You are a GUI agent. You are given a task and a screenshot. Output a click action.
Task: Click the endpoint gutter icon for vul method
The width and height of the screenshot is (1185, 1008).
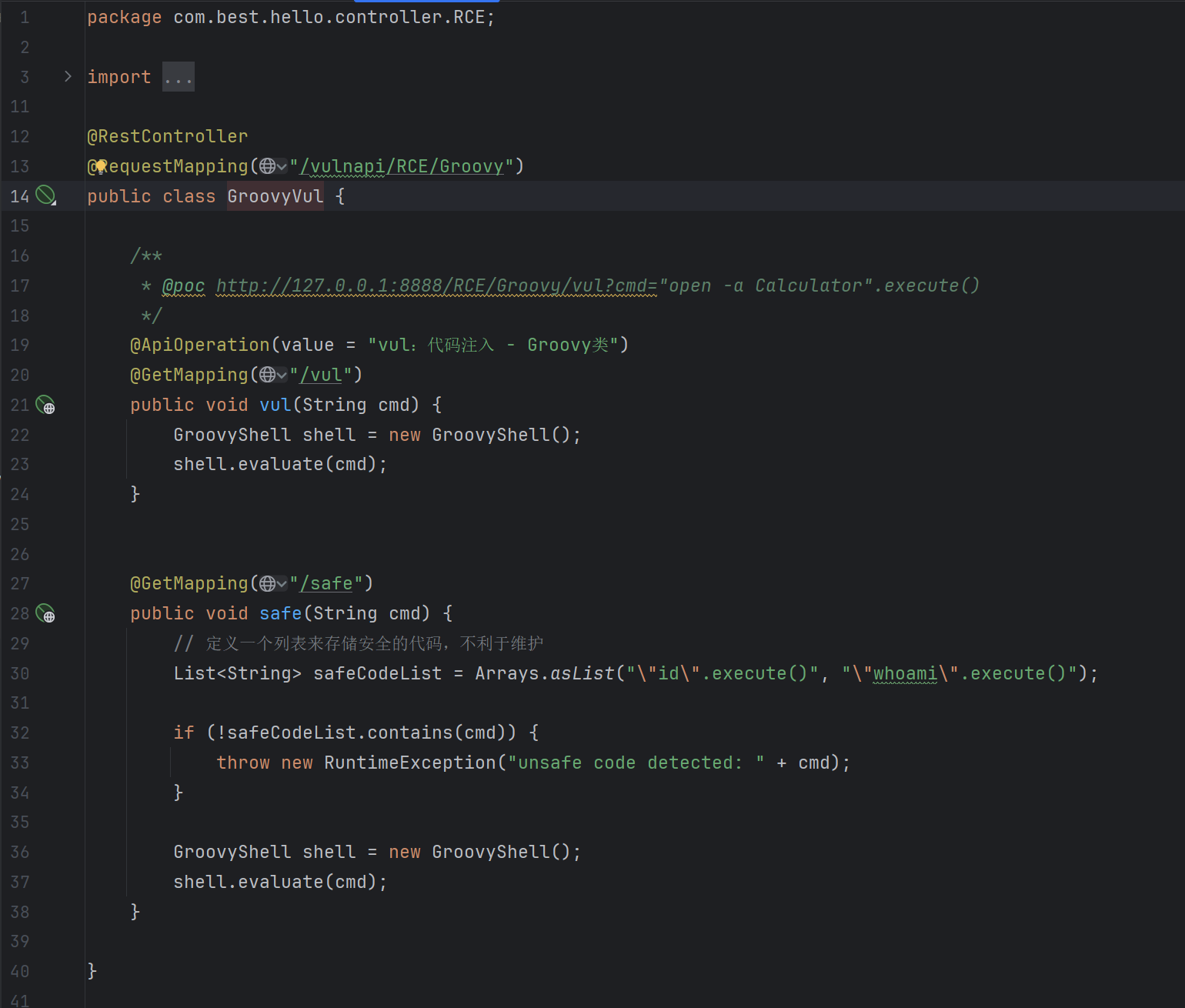[x=46, y=405]
